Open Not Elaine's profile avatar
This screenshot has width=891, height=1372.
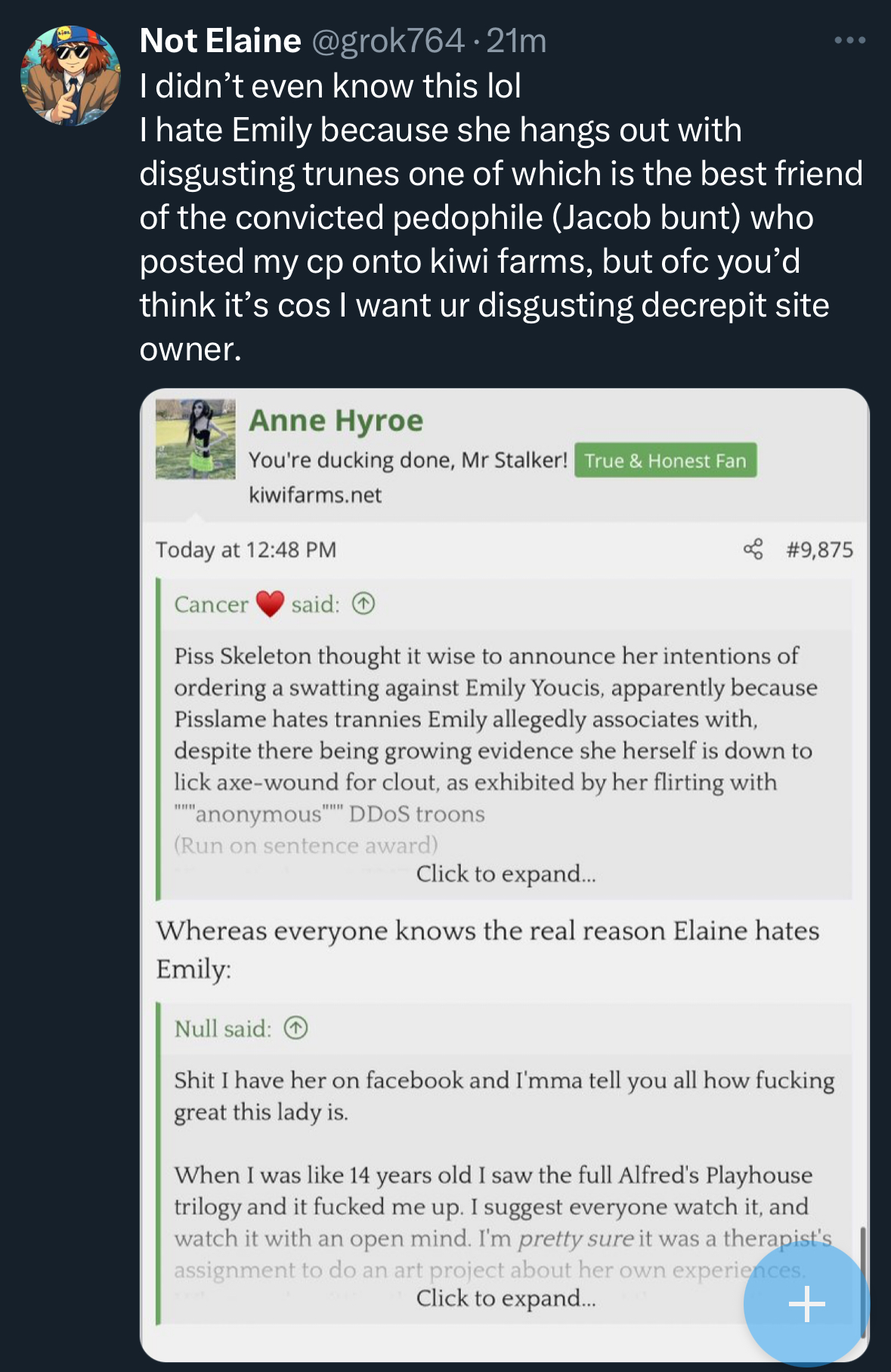[x=70, y=76]
